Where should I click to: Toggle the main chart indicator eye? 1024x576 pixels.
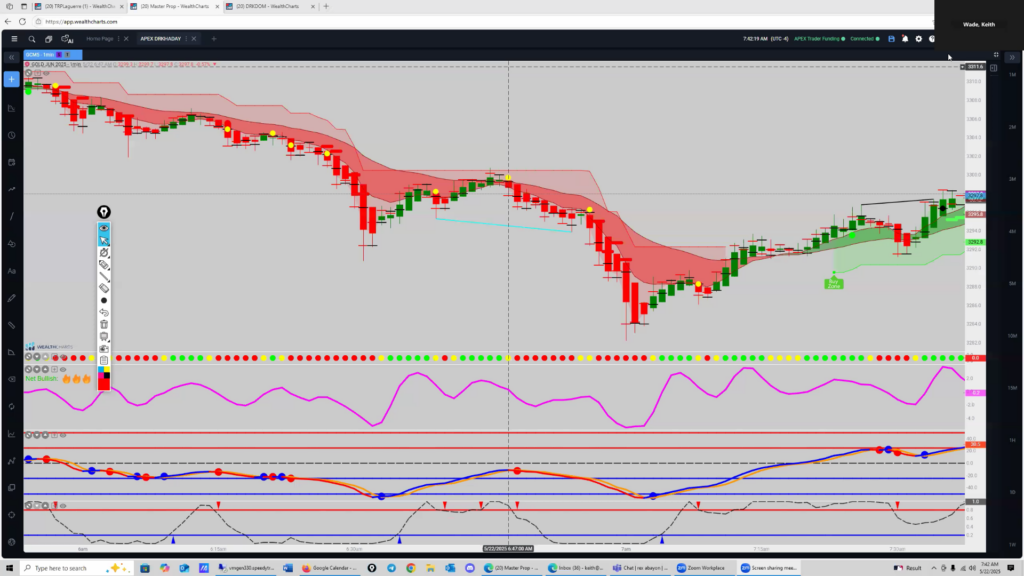46,73
